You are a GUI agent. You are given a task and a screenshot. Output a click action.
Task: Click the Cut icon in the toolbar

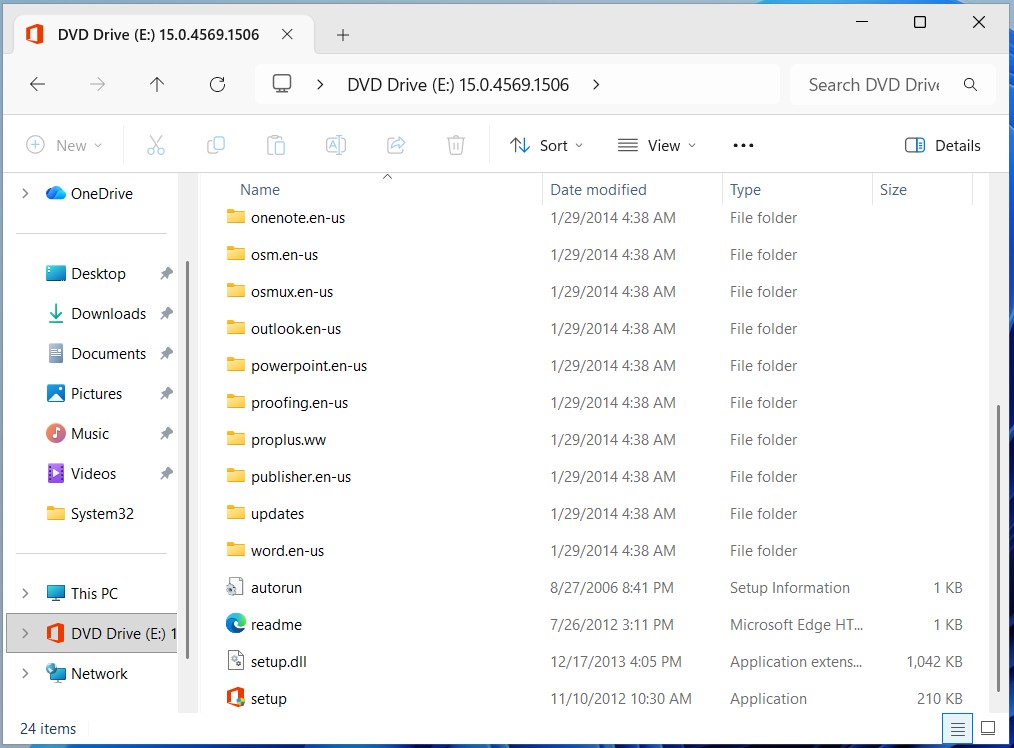pyautogui.click(x=156, y=145)
